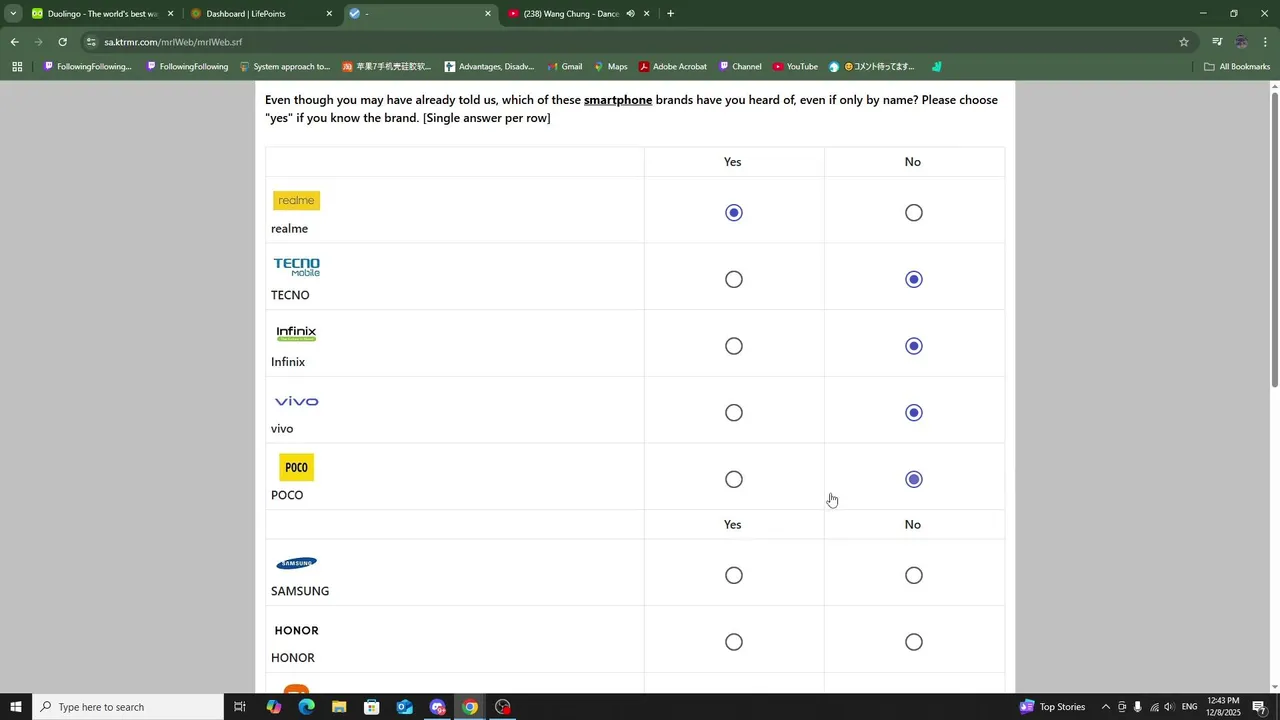This screenshot has height=720, width=1280.
Task: Mark Yes for Infinix
Action: pos(734,346)
